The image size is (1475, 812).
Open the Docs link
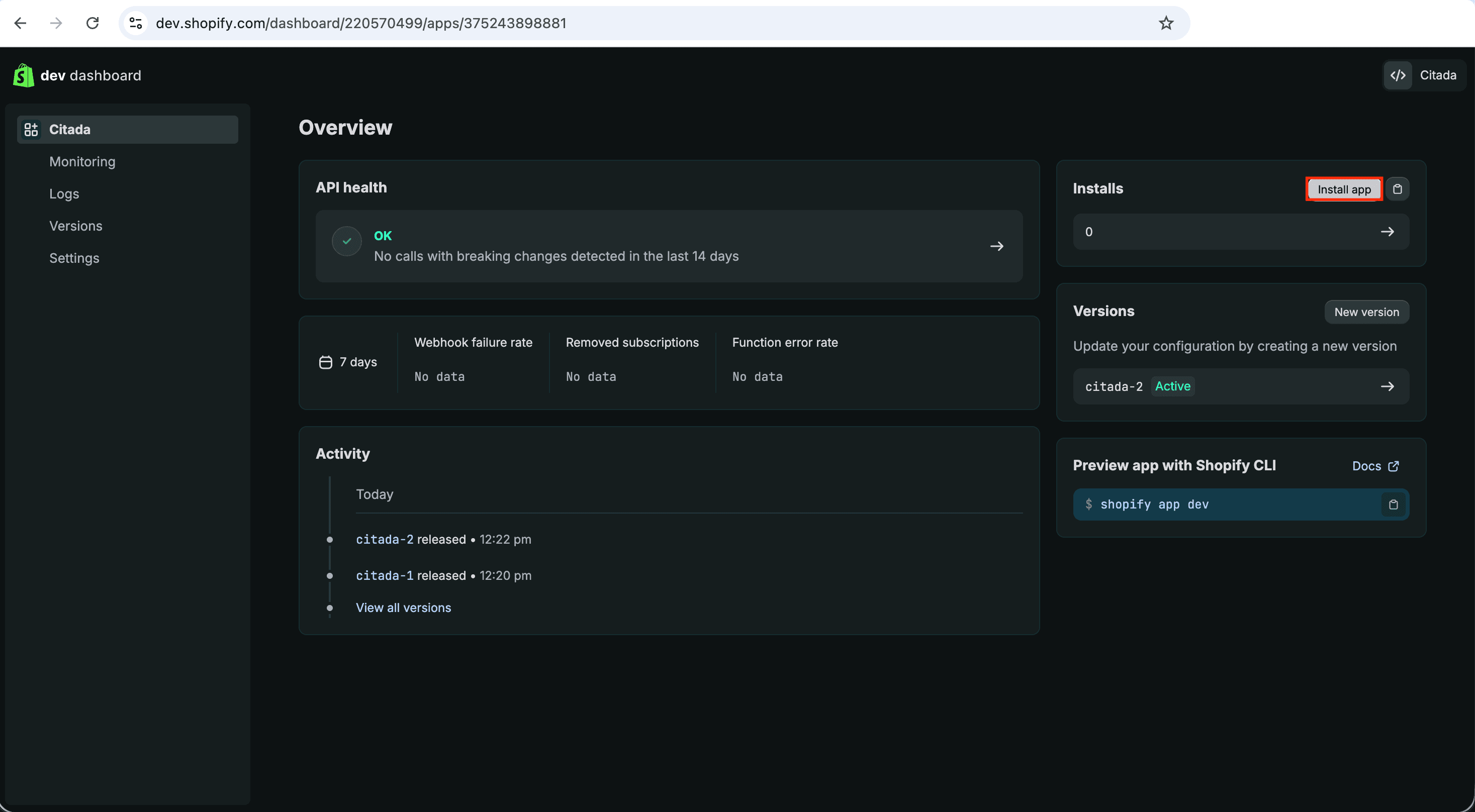pyautogui.click(x=1375, y=466)
